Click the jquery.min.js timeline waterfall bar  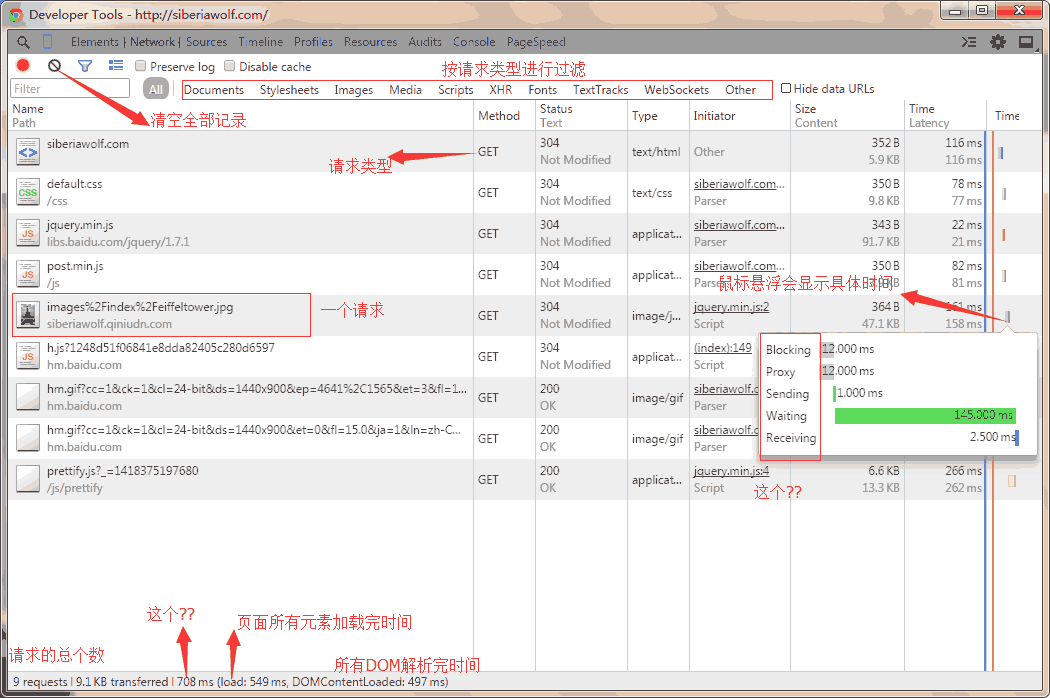1004,234
